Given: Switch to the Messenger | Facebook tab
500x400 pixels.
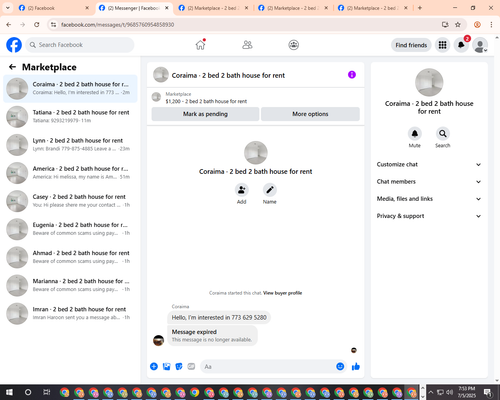Looking at the screenshot, I should (134, 8).
